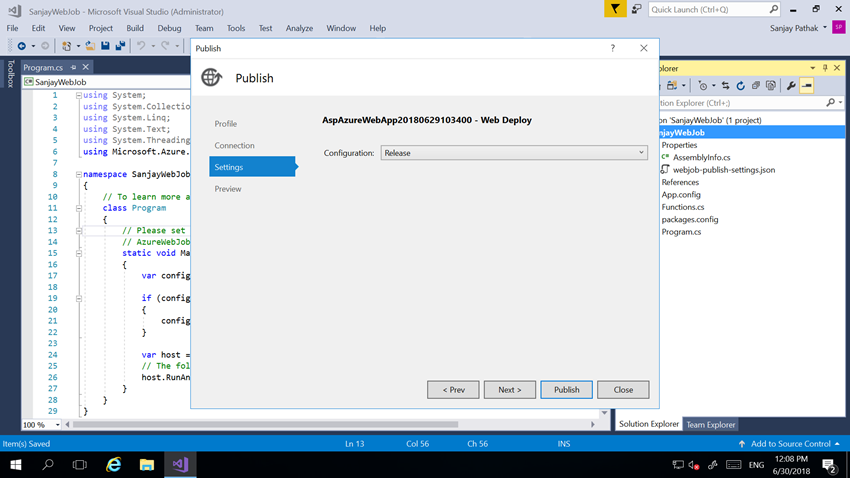Image resolution: width=850 pixels, height=478 pixels.
Task: Collapse the class Program block
Action: point(79,208)
